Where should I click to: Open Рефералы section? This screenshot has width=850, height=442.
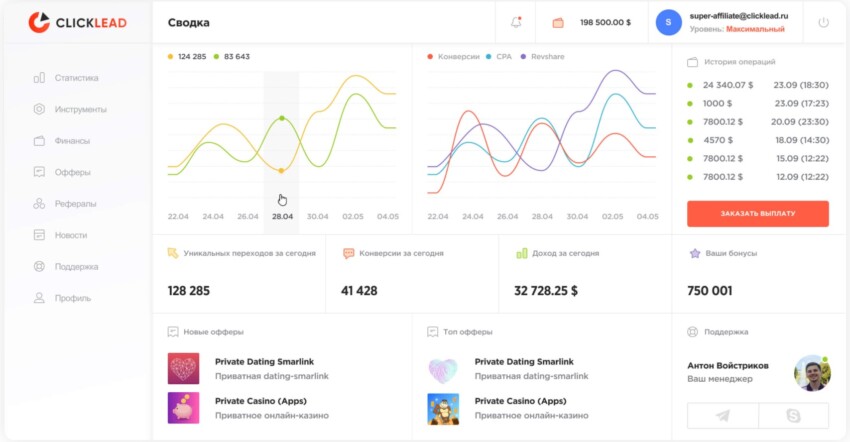[75, 204]
